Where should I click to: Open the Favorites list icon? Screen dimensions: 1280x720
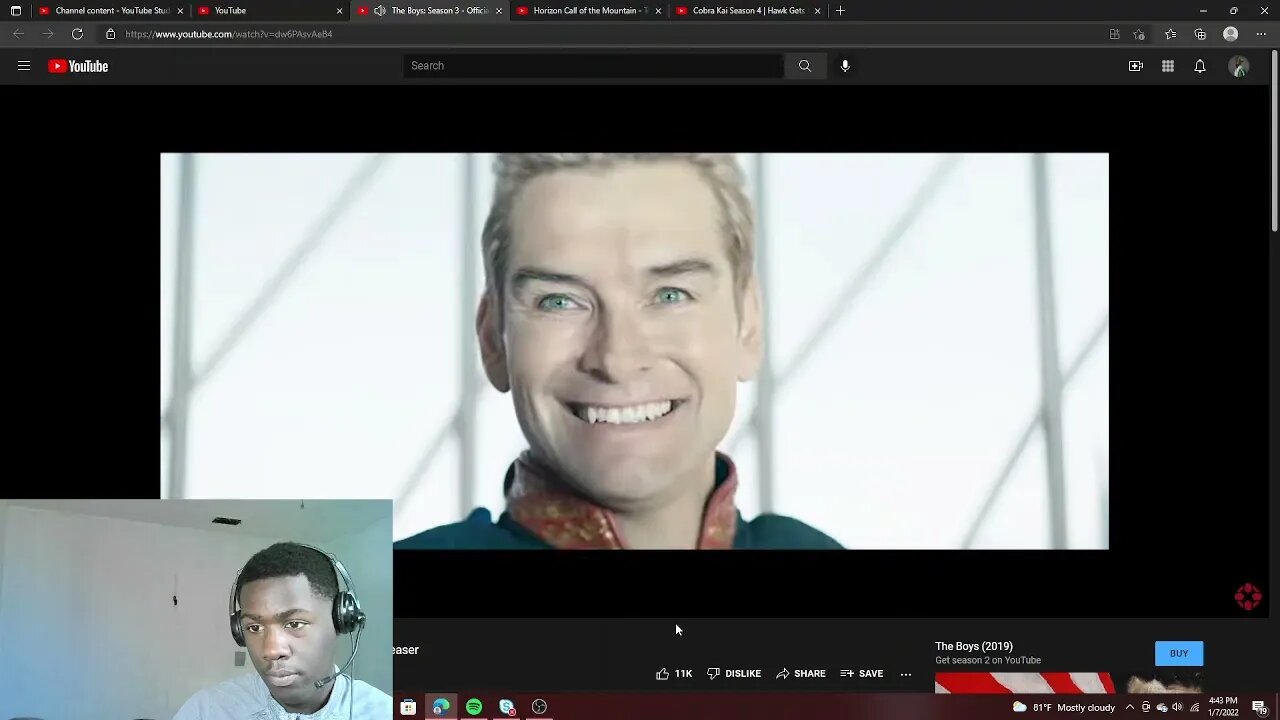(x=1170, y=34)
